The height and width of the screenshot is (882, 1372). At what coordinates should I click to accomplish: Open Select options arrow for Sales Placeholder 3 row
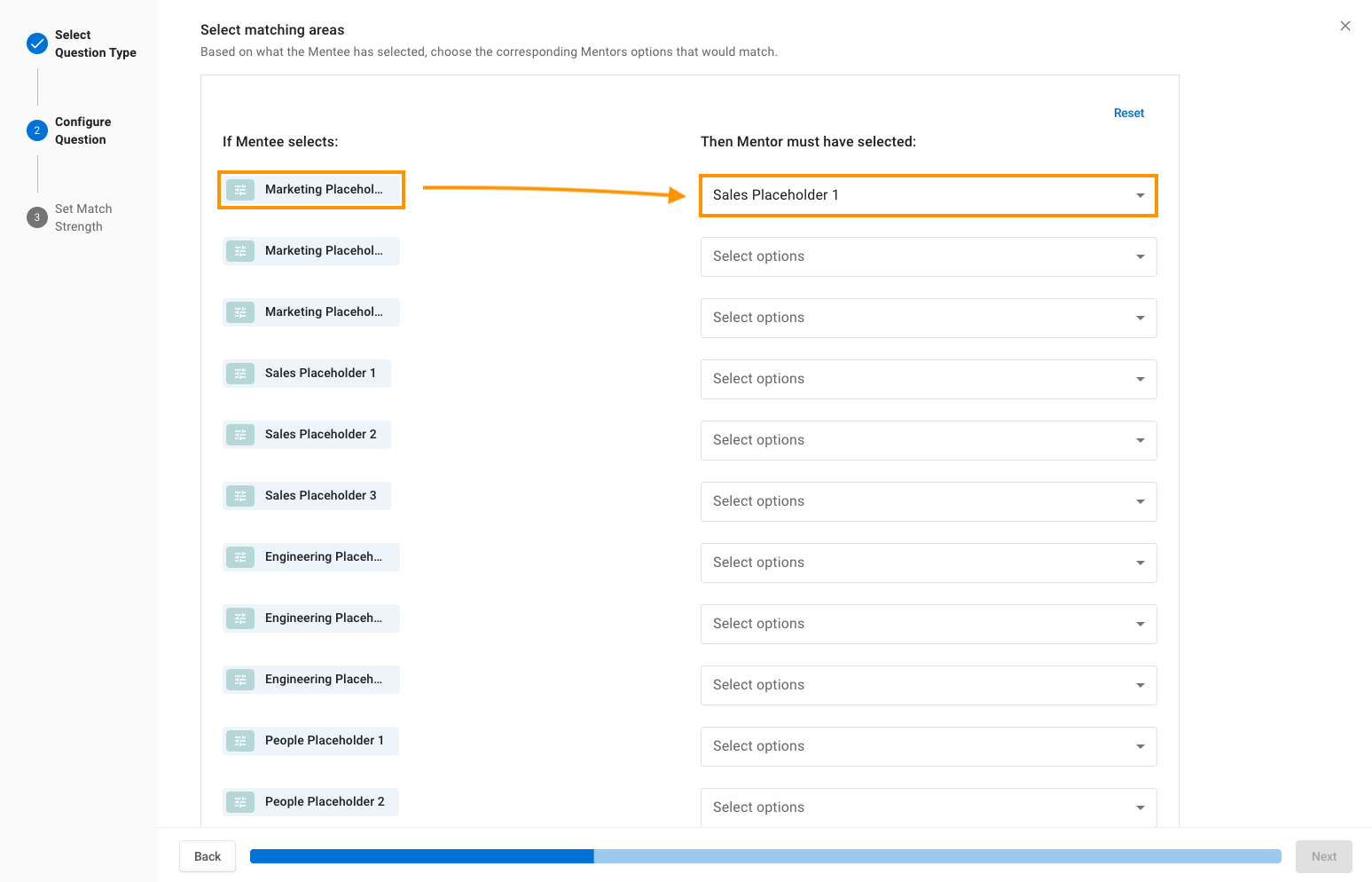click(1140, 502)
